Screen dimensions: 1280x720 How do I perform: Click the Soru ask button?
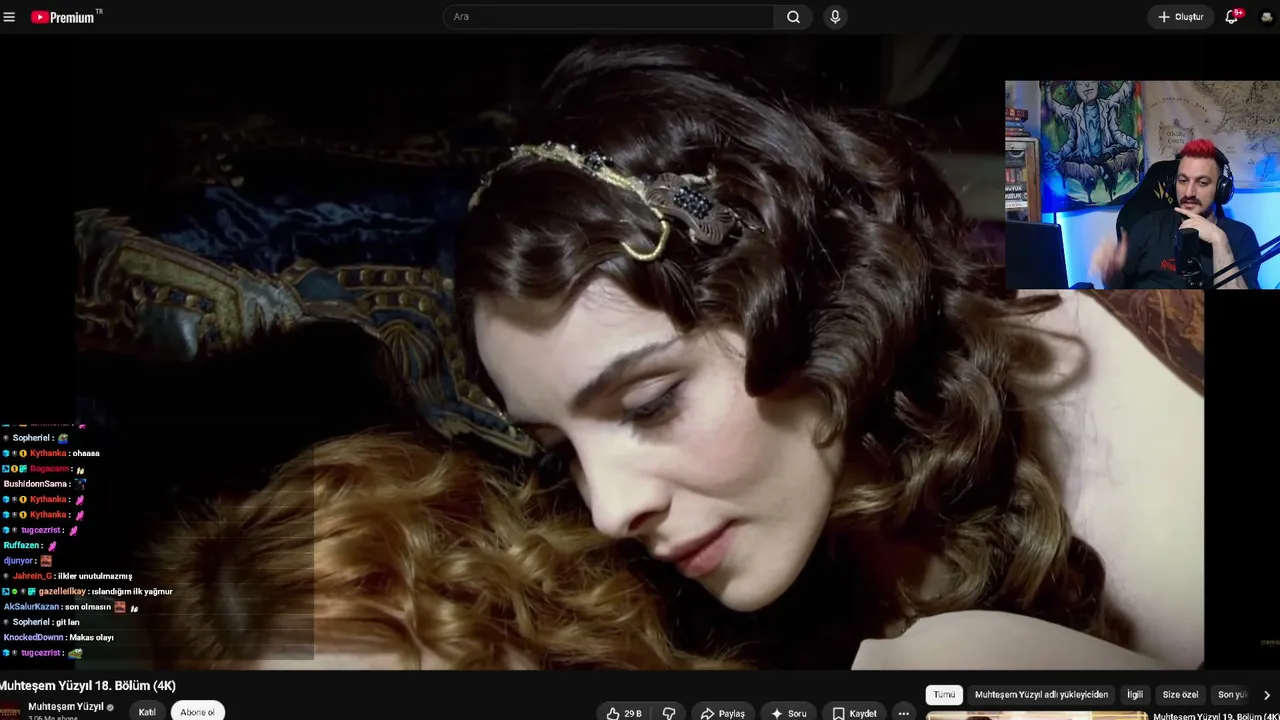point(789,713)
